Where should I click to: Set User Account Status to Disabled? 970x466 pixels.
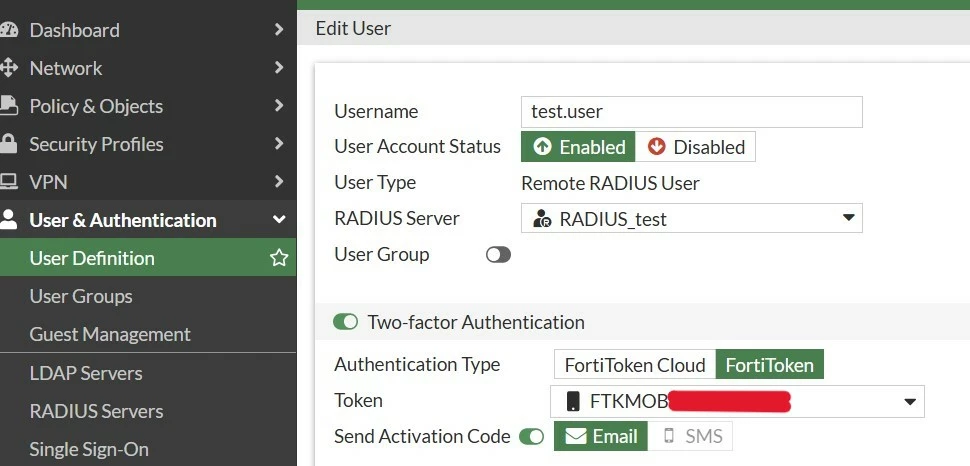695,147
